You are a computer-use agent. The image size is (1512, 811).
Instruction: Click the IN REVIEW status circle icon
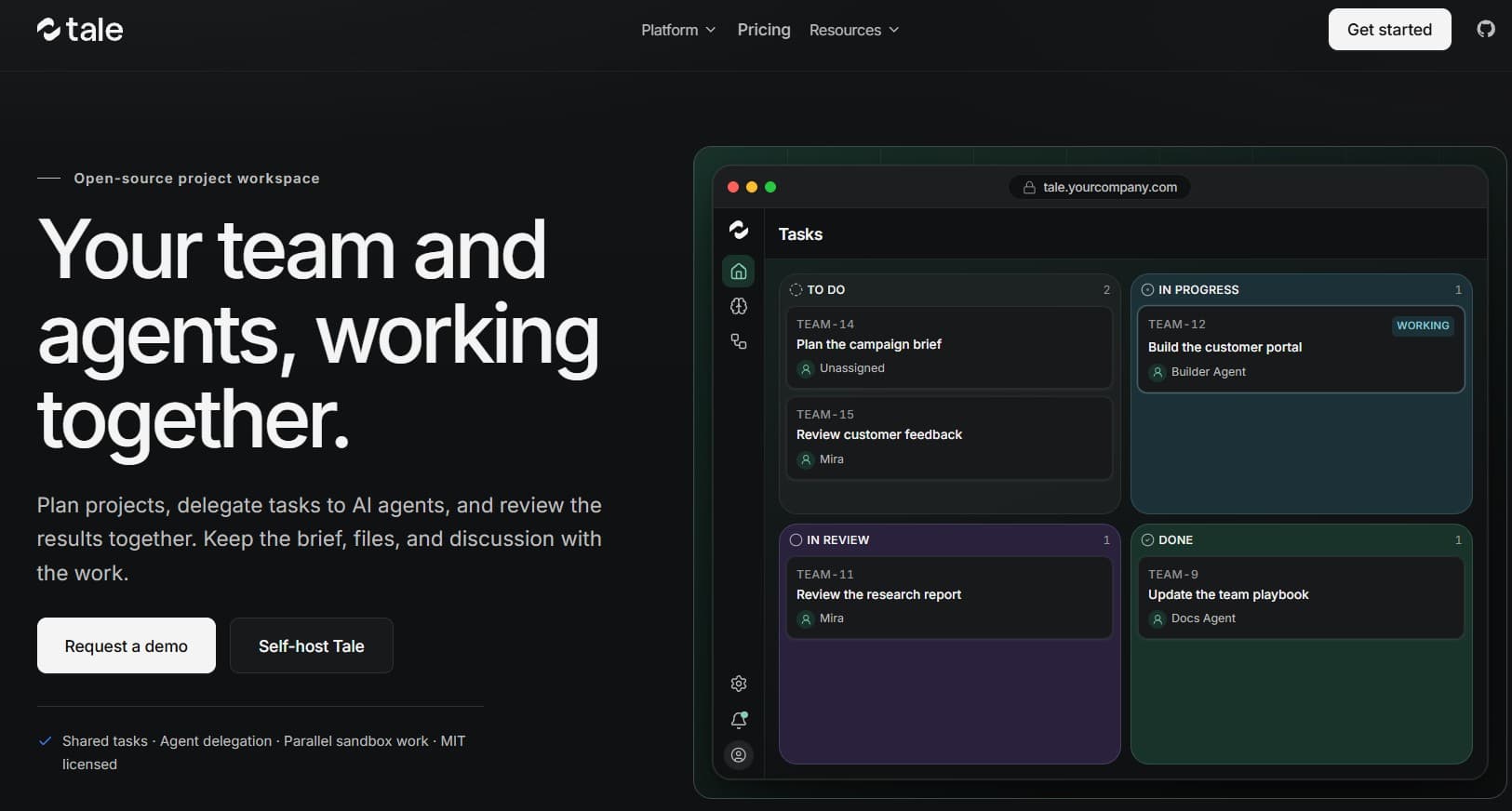click(x=796, y=539)
